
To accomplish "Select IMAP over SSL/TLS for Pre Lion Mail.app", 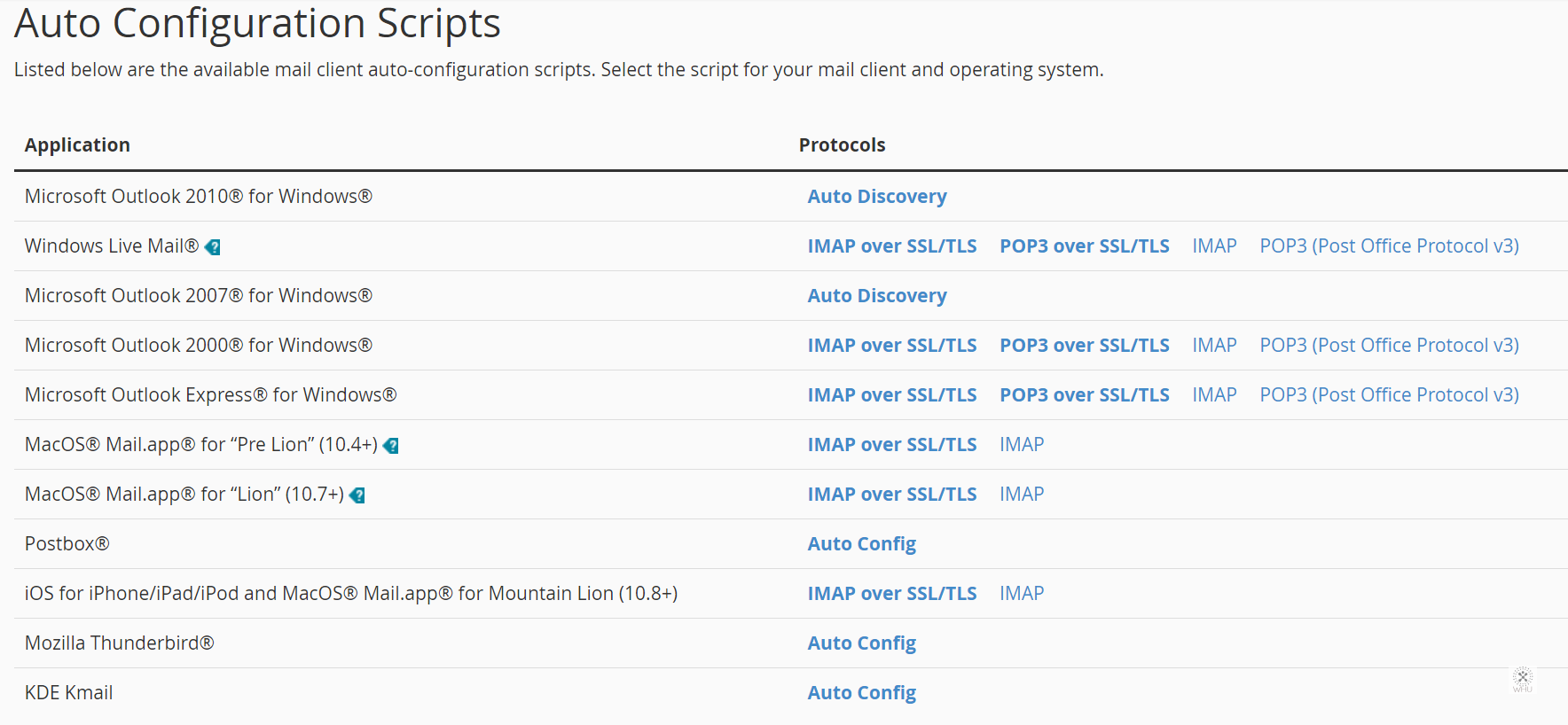I will tap(892, 445).
